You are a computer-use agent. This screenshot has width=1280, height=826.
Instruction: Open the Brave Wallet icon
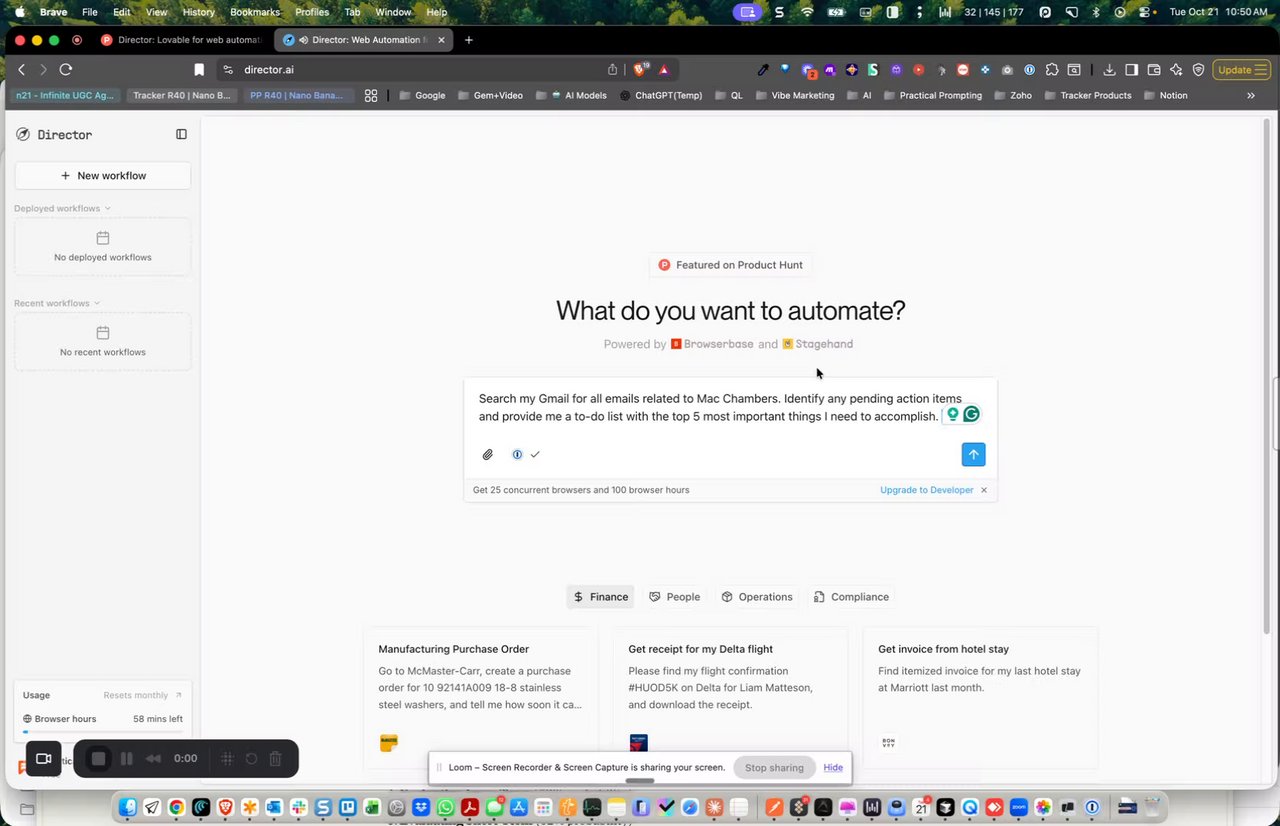[1154, 69]
